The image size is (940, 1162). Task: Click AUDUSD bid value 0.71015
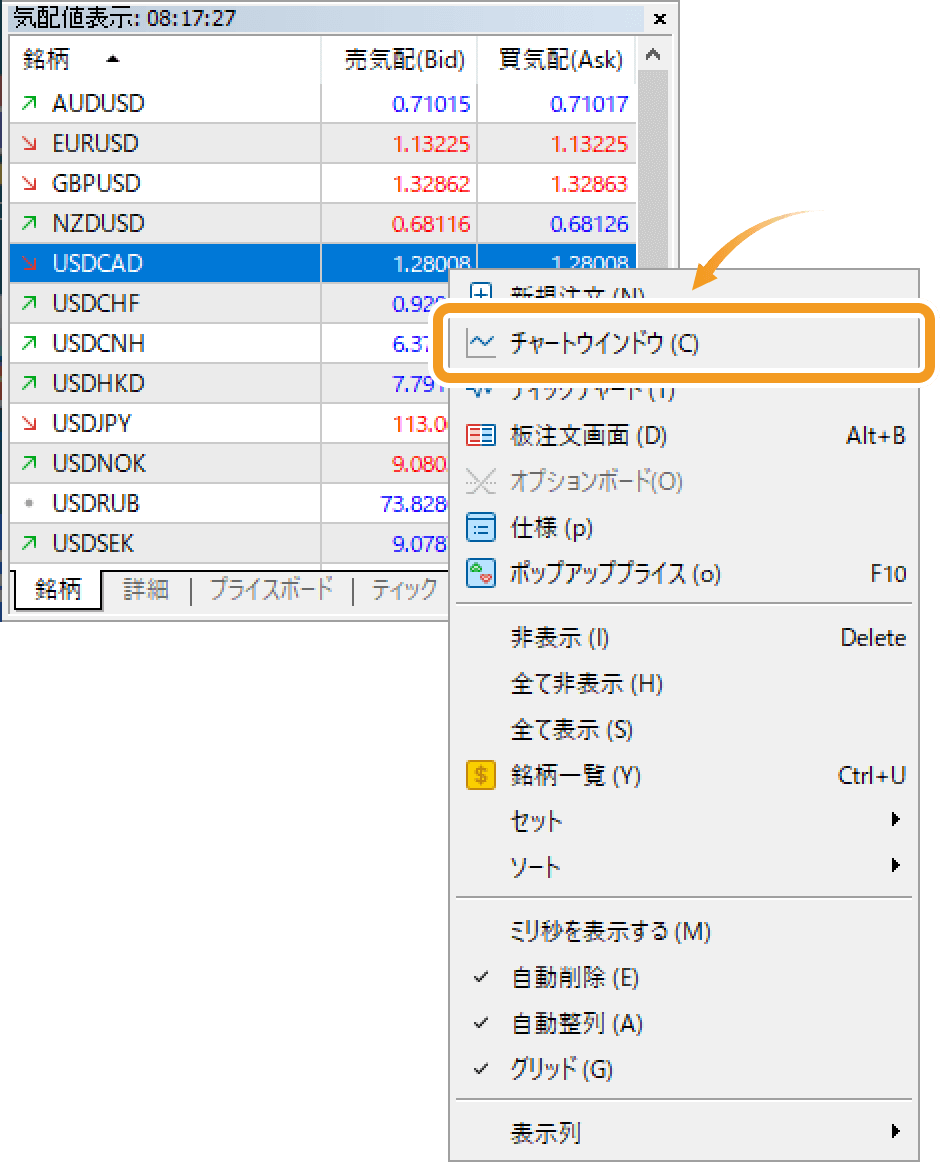click(x=431, y=104)
